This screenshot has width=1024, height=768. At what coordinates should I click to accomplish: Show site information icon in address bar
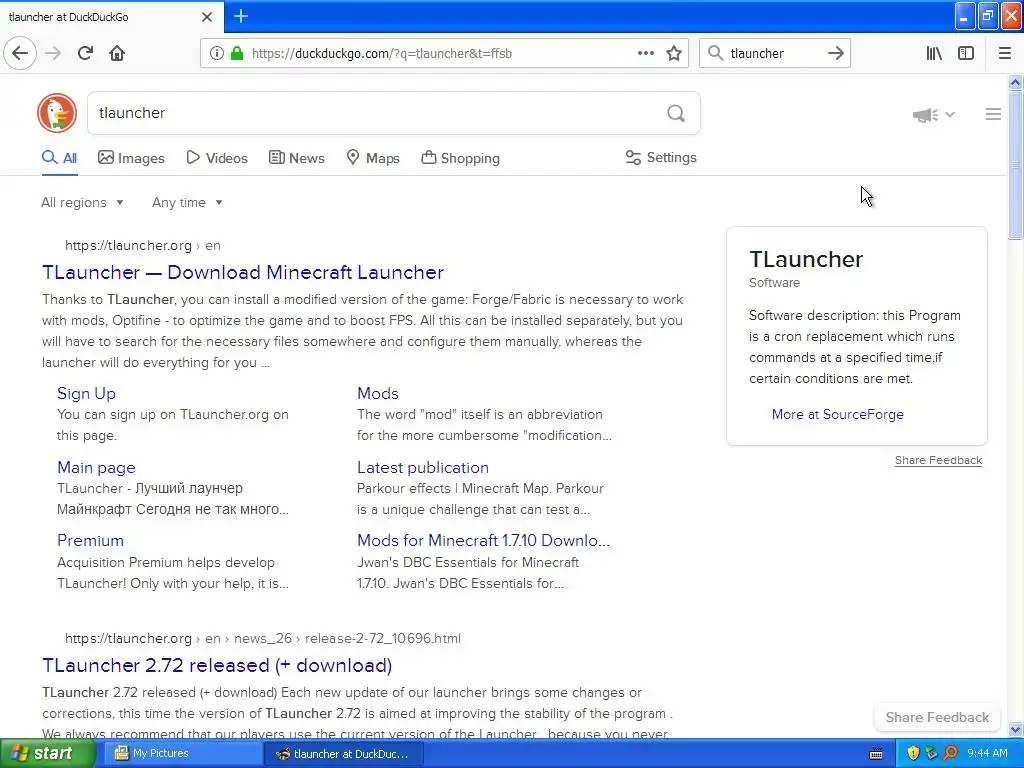coord(217,53)
